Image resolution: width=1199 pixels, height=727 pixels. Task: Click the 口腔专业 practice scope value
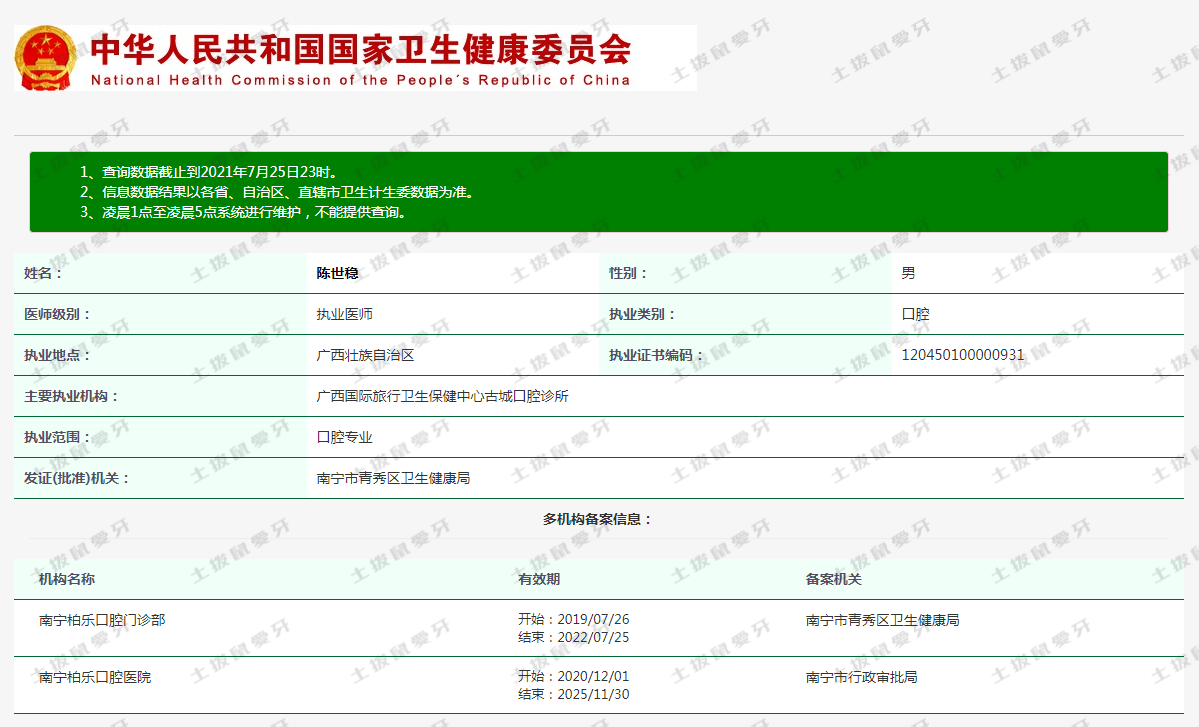pos(344,437)
